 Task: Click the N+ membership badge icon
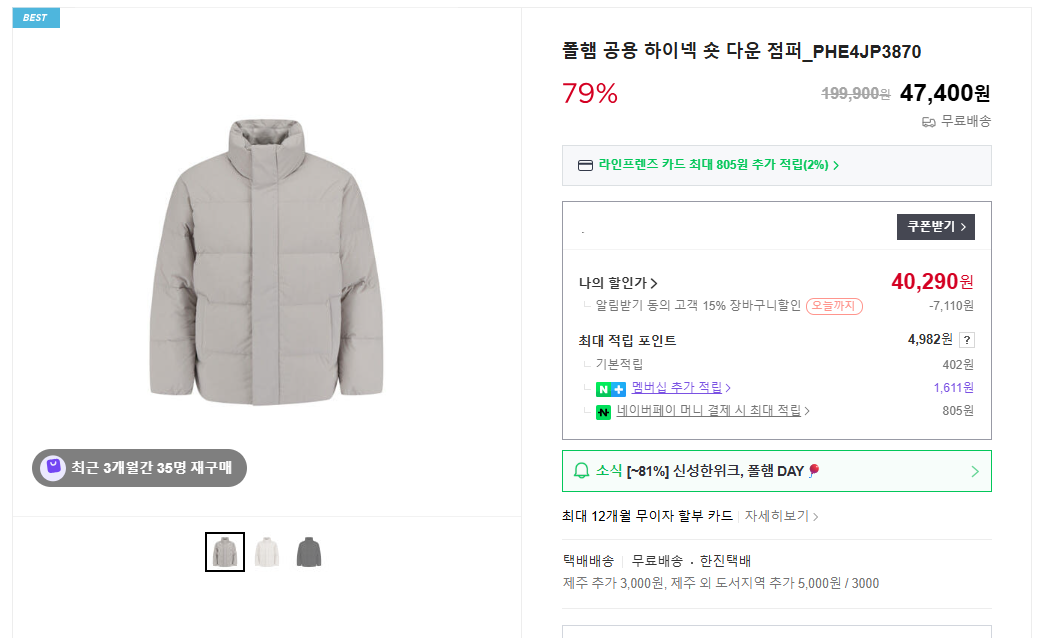click(610, 388)
